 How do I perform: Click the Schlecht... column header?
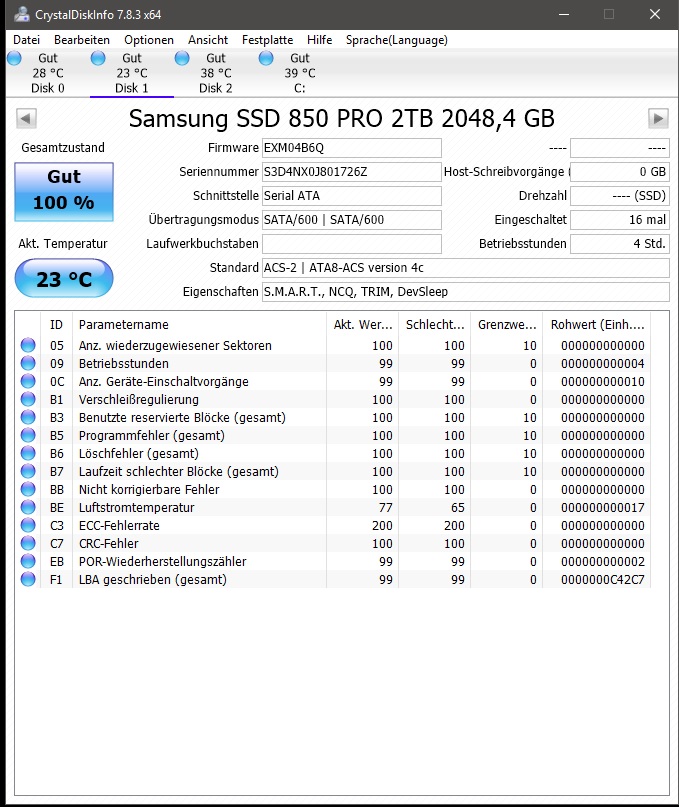[434, 325]
